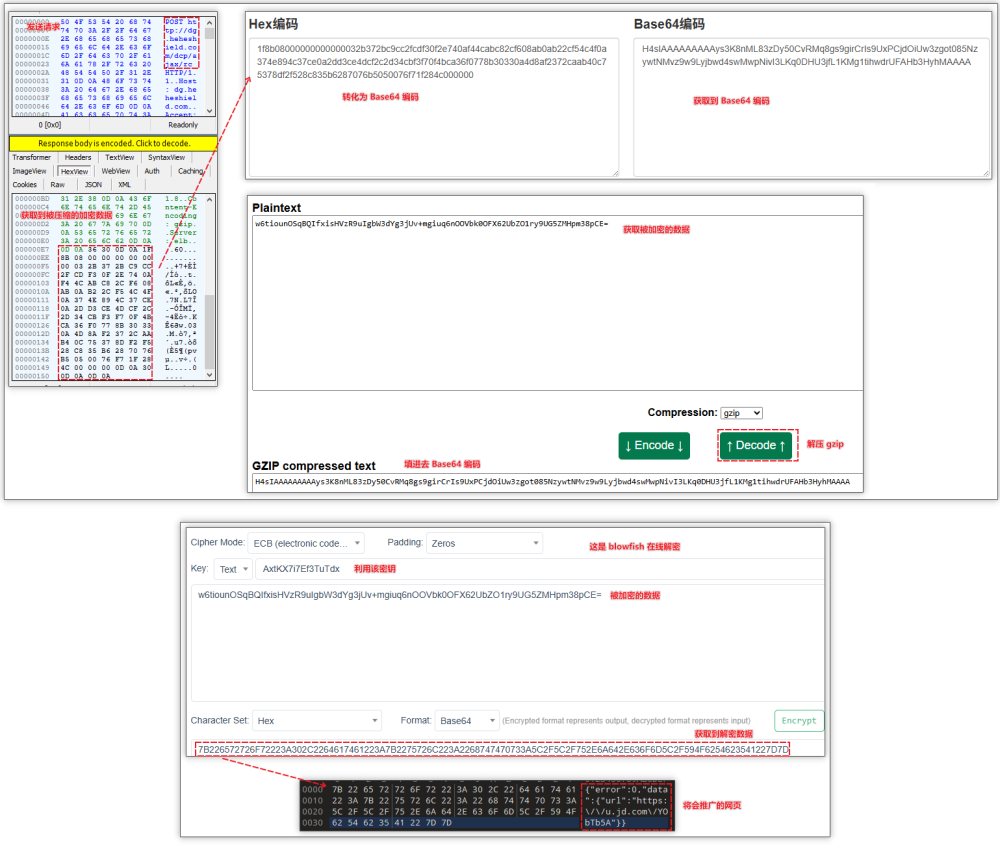Open the Key type Text dropdown
Viewport: 1000px width, 845px height.
pyautogui.click(x=234, y=569)
